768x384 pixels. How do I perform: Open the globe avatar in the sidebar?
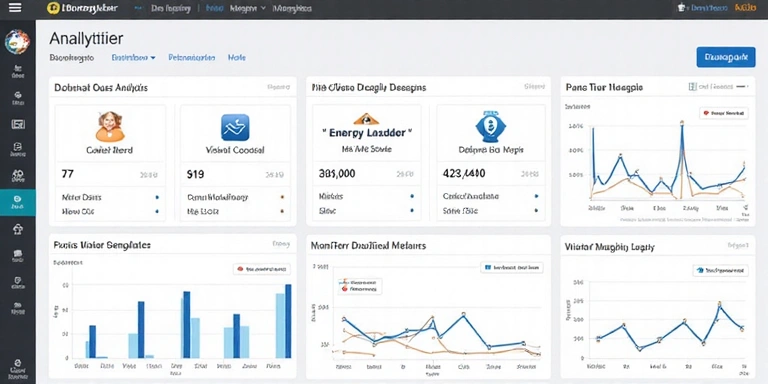tap(17, 42)
